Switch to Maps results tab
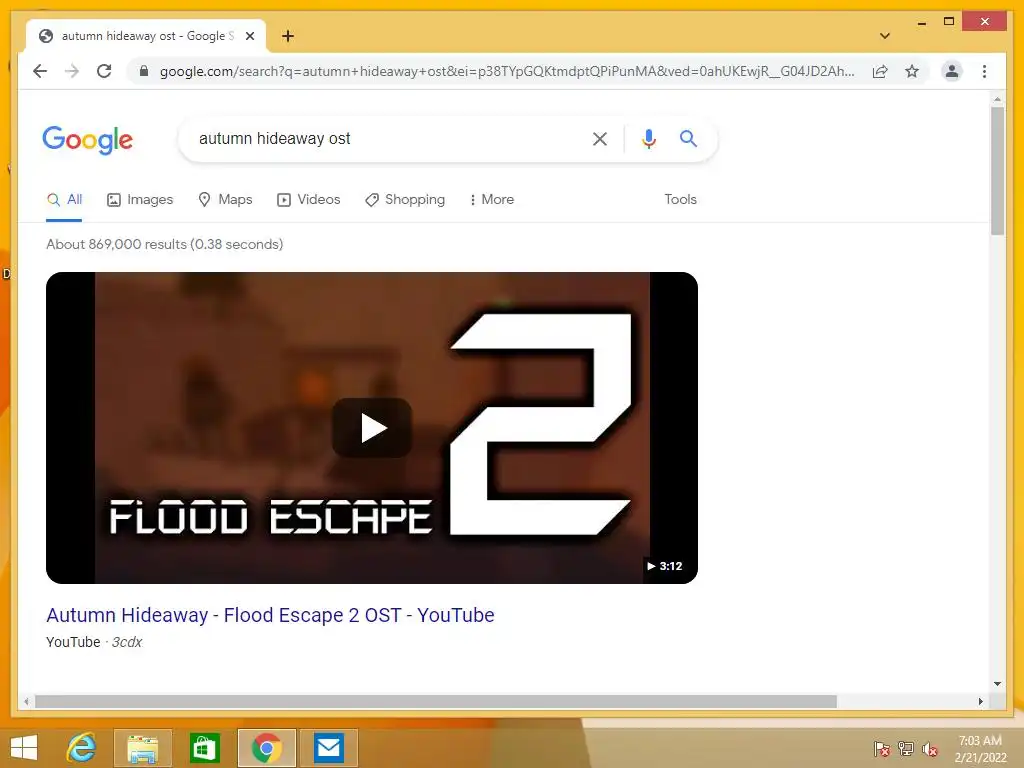 [x=225, y=199]
